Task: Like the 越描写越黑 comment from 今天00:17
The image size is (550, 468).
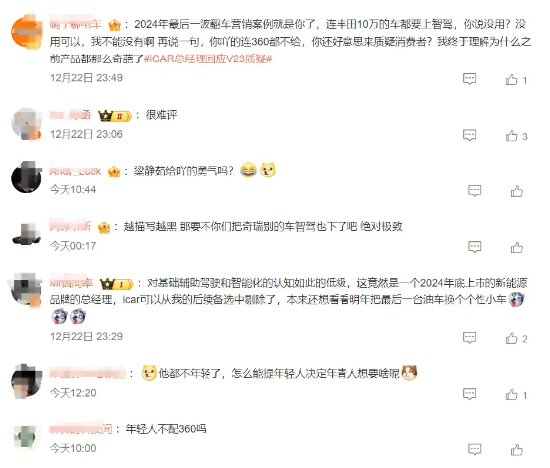Action: [x=517, y=247]
